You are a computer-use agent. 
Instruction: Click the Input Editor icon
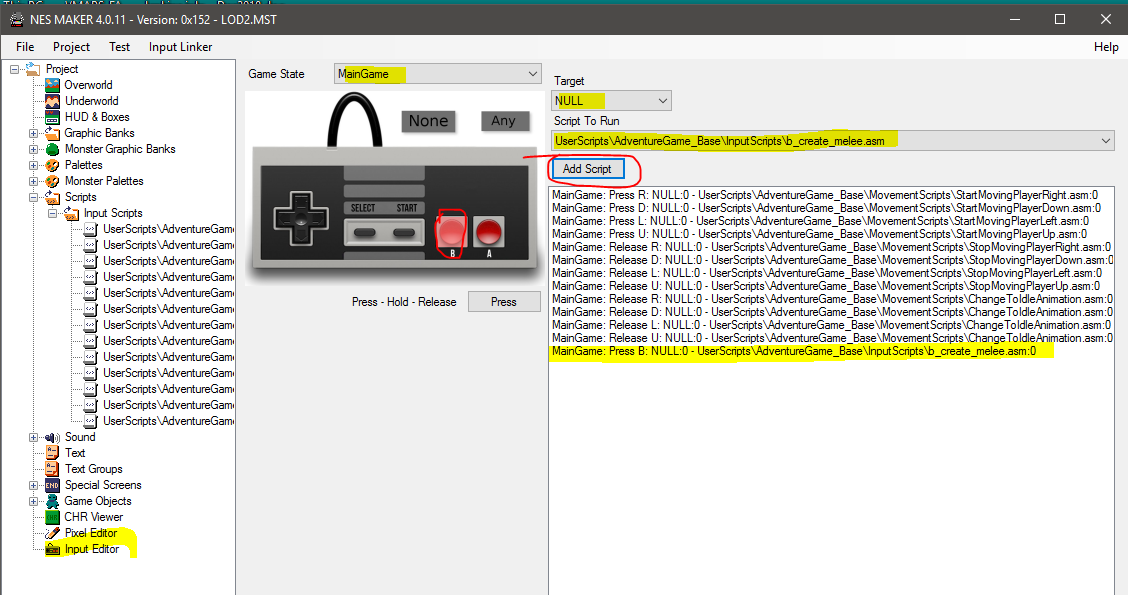pos(53,549)
